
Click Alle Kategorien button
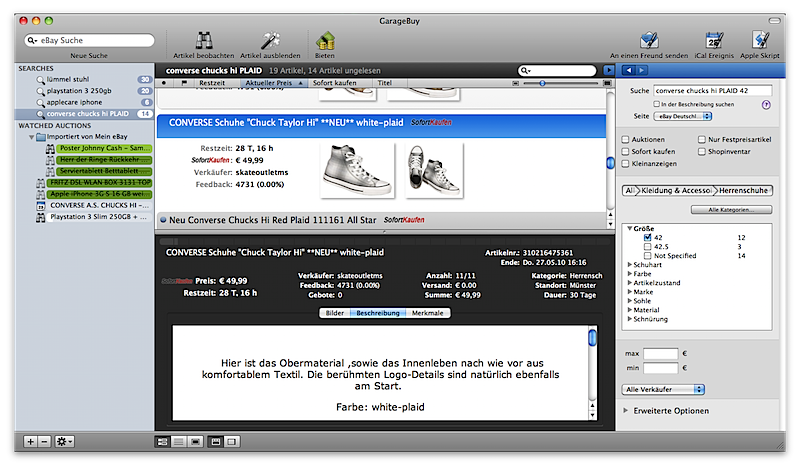(731, 210)
